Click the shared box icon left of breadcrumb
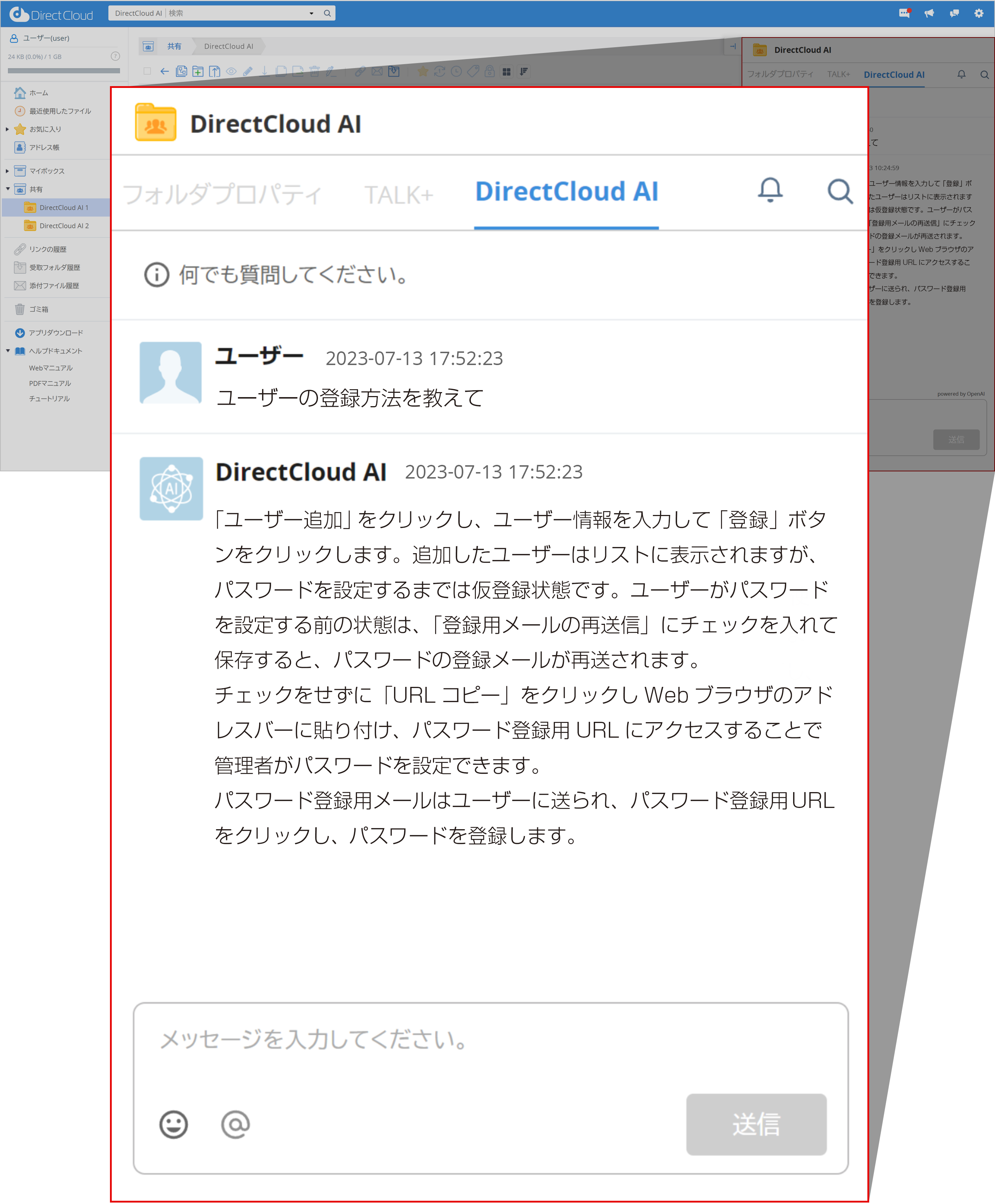995x1204 pixels. 149,46
